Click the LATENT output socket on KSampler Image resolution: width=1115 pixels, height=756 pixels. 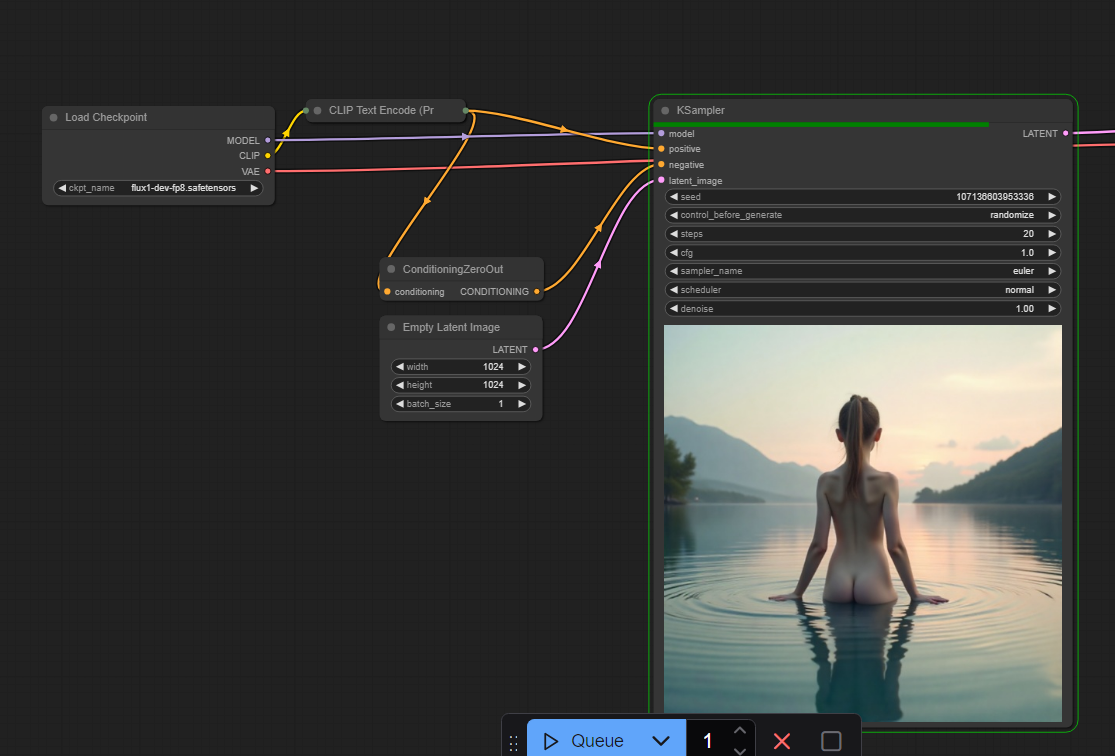(x=1065, y=133)
